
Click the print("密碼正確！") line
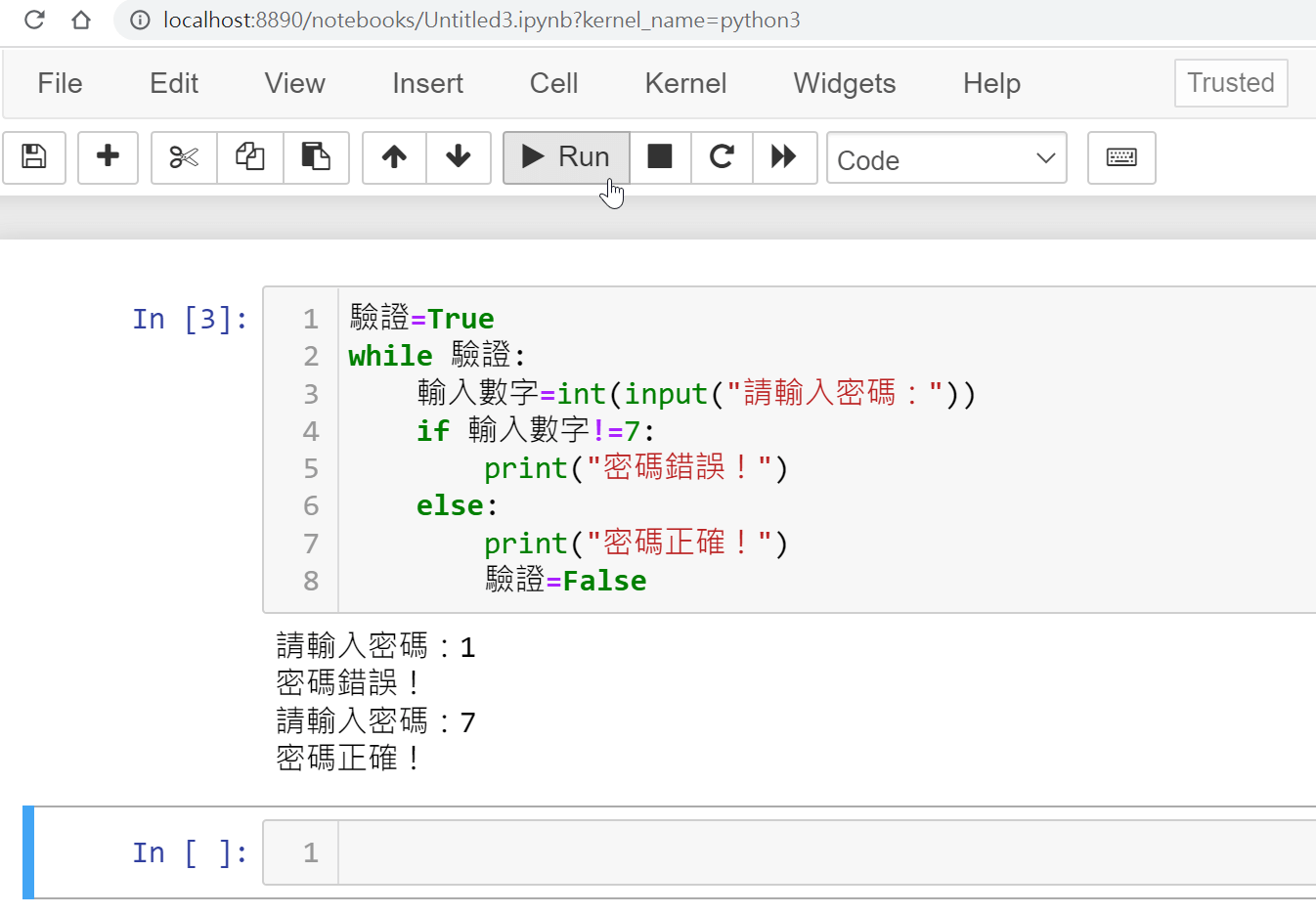[x=636, y=544]
